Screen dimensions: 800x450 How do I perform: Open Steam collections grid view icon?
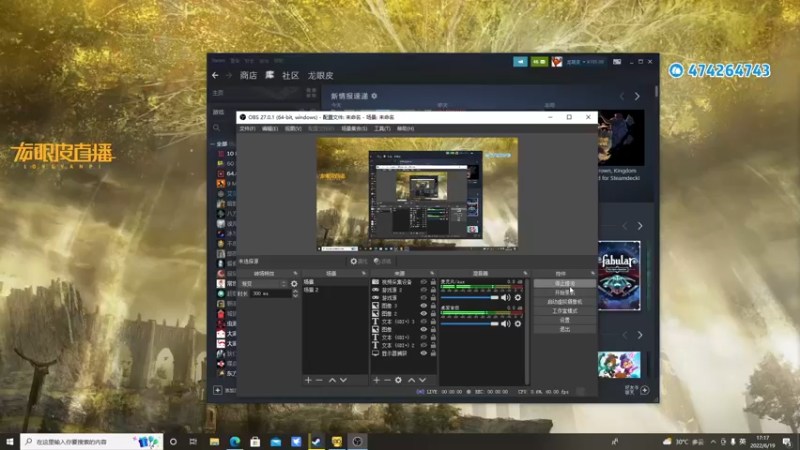(x=311, y=93)
